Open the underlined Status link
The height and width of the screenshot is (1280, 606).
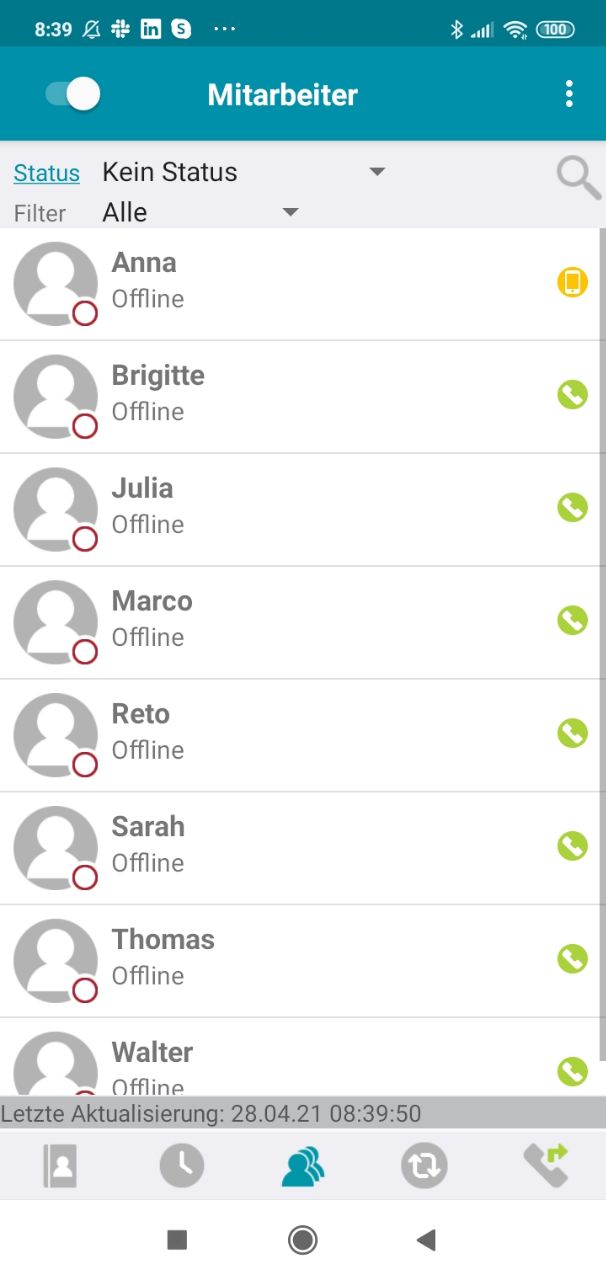point(46,173)
